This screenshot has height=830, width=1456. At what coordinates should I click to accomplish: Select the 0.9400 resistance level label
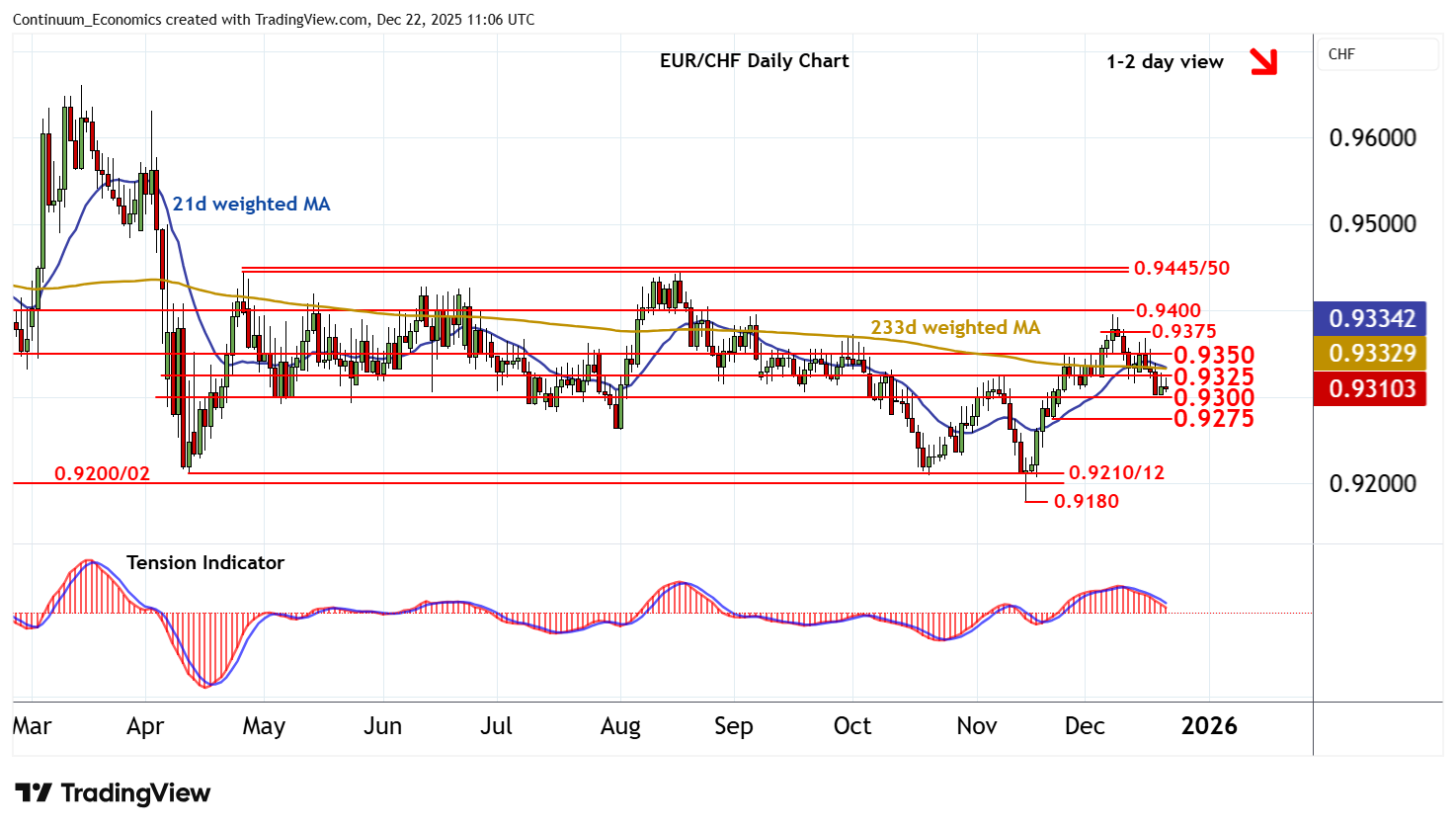(x=1168, y=311)
